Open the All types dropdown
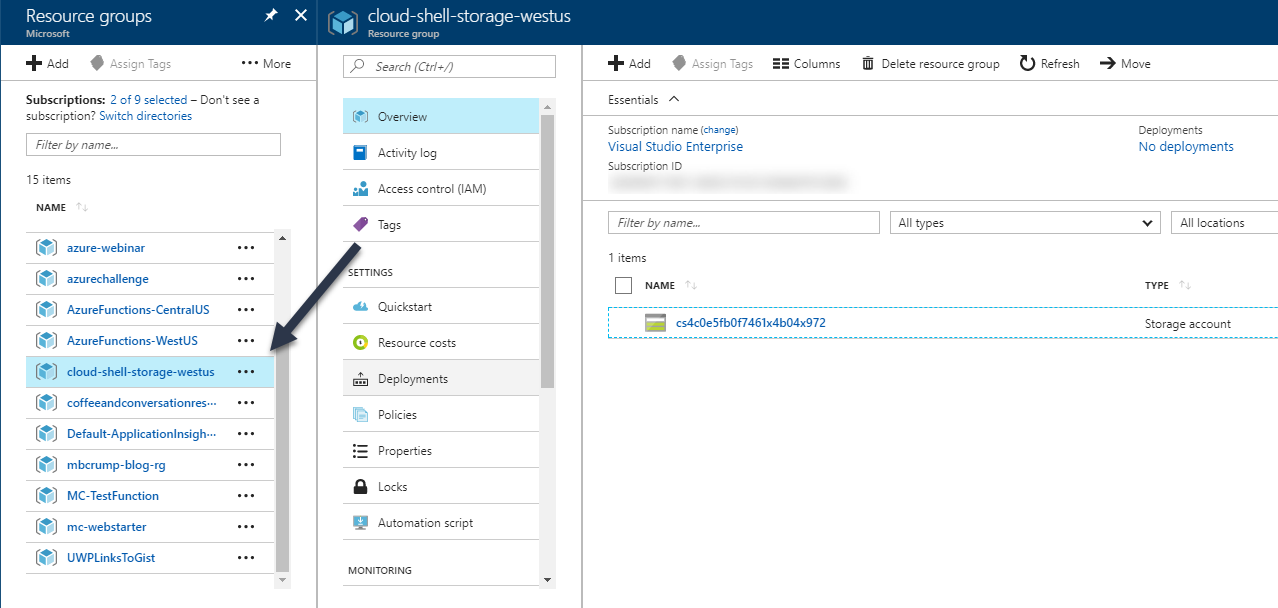Image resolution: width=1278 pixels, height=608 pixels. point(1024,223)
